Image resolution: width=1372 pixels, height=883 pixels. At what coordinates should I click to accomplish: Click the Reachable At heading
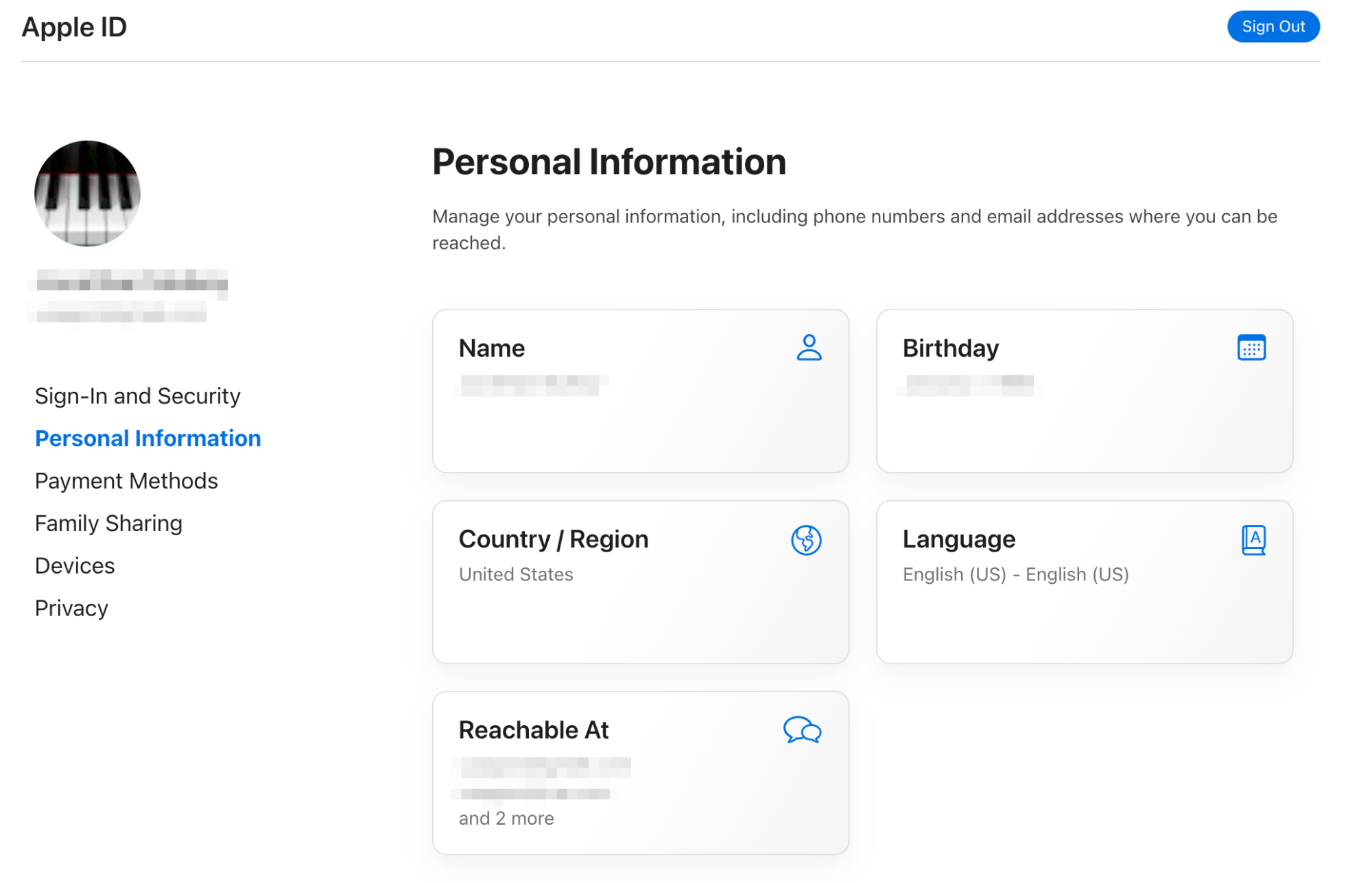pos(534,730)
